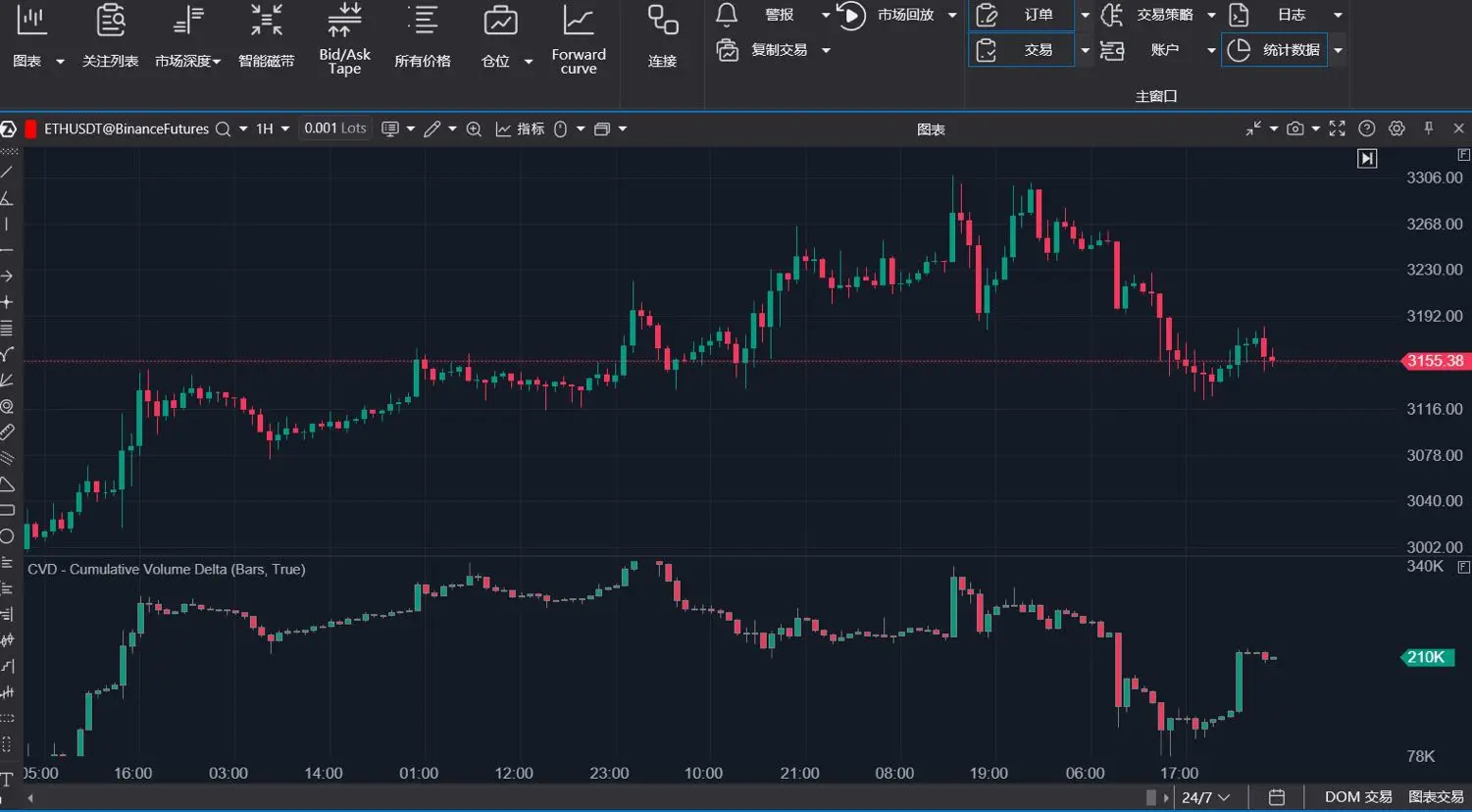Select the ruler measurement tool
Viewport: 1472px width, 812px height.
coord(7,431)
